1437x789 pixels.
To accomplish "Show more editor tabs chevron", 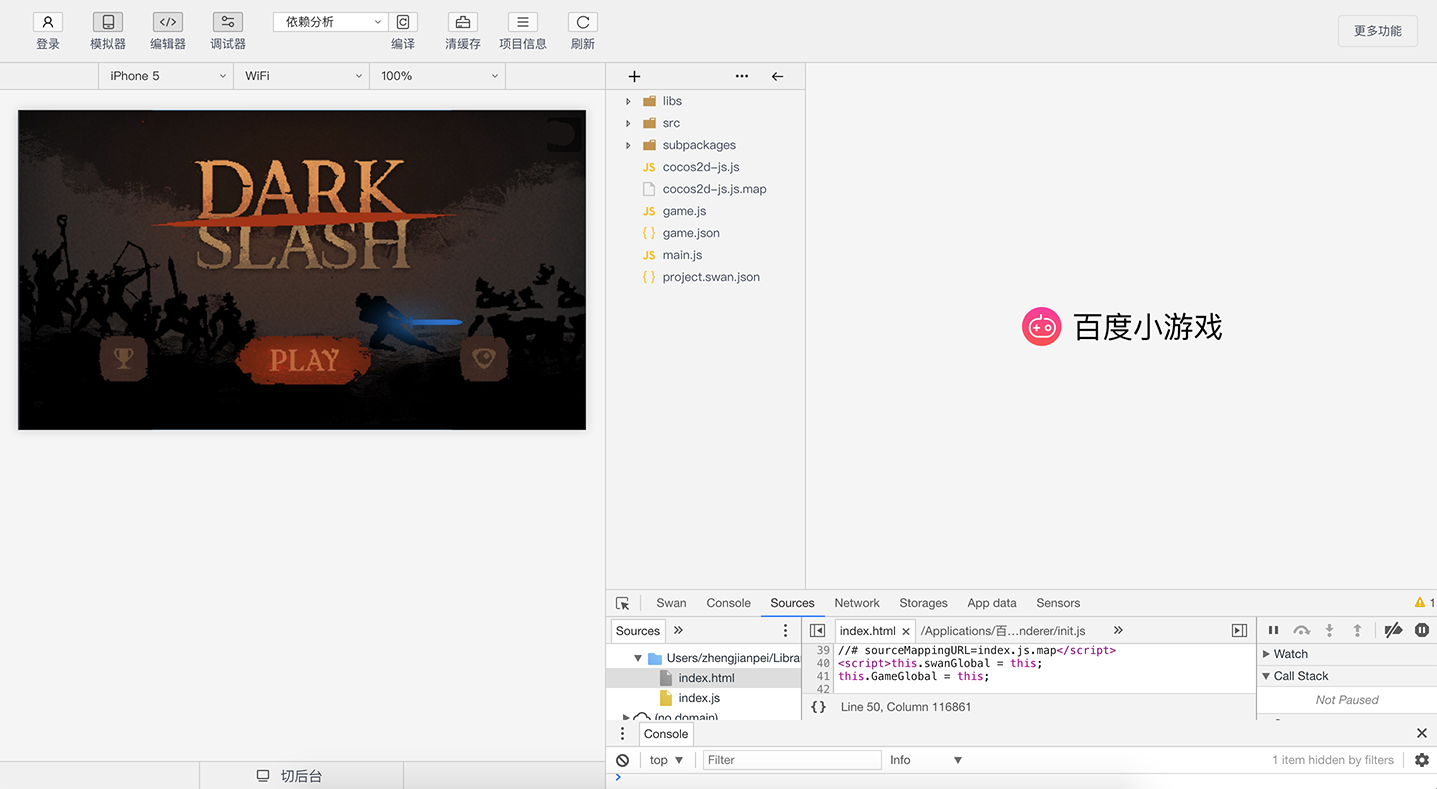I will pyautogui.click(x=1118, y=630).
